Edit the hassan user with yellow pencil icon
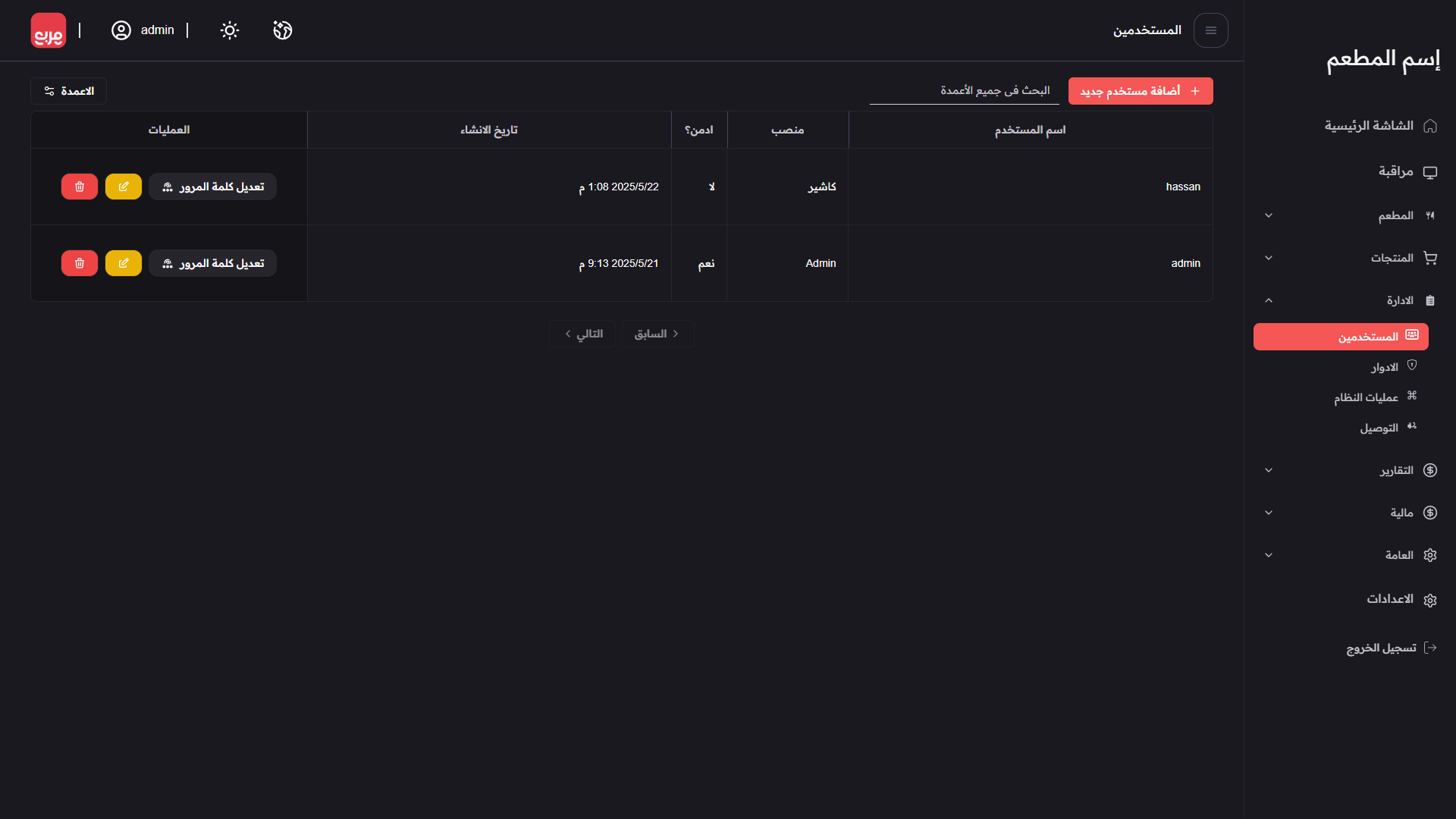1456x819 pixels. click(124, 187)
